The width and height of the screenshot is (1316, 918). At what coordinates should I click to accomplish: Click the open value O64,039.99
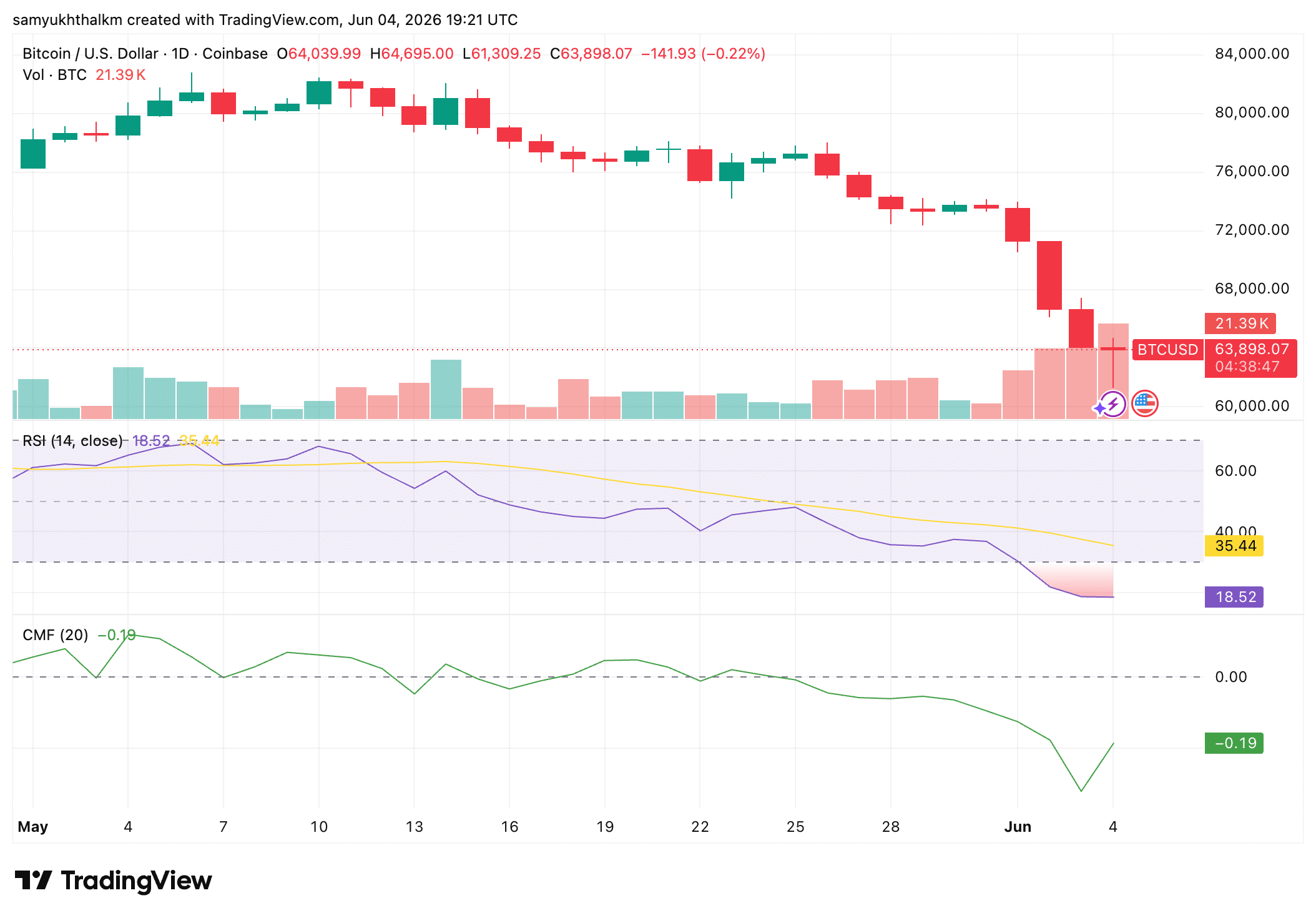[319, 54]
